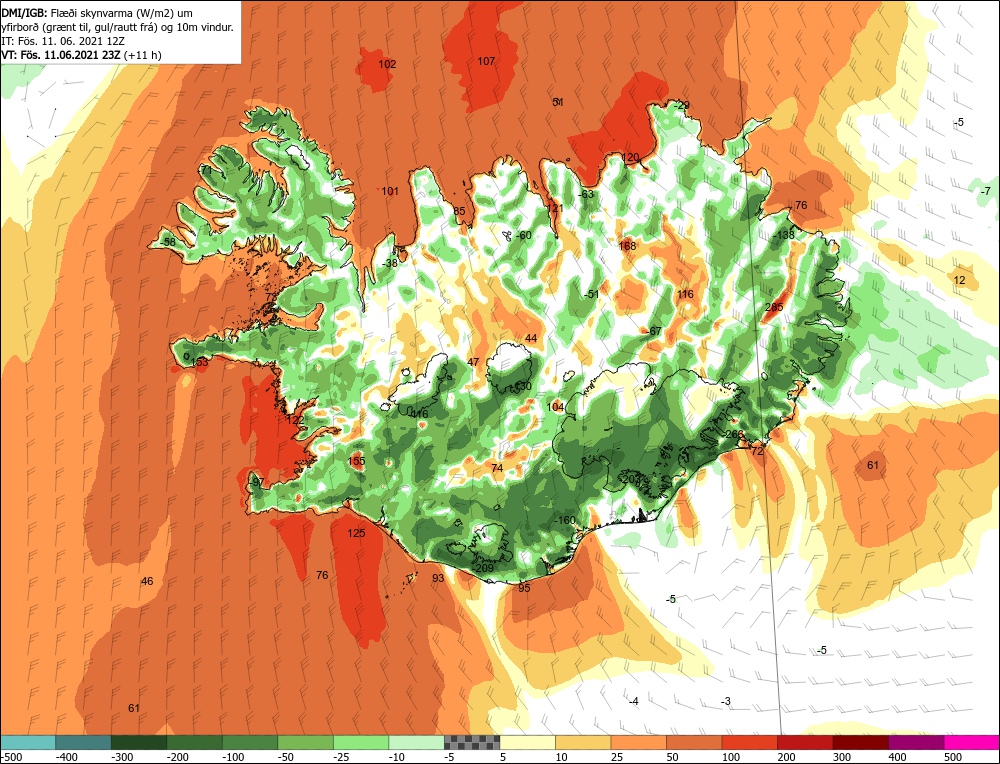Click the value 102 on the map

pyautogui.click(x=387, y=64)
